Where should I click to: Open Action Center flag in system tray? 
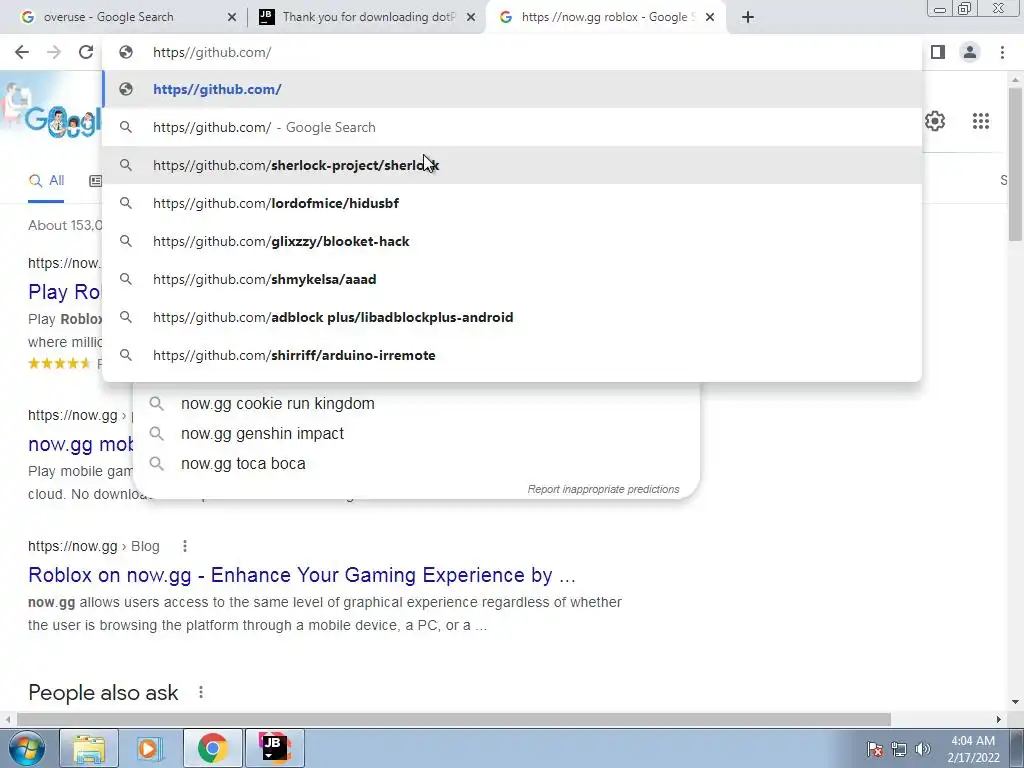tap(874, 749)
